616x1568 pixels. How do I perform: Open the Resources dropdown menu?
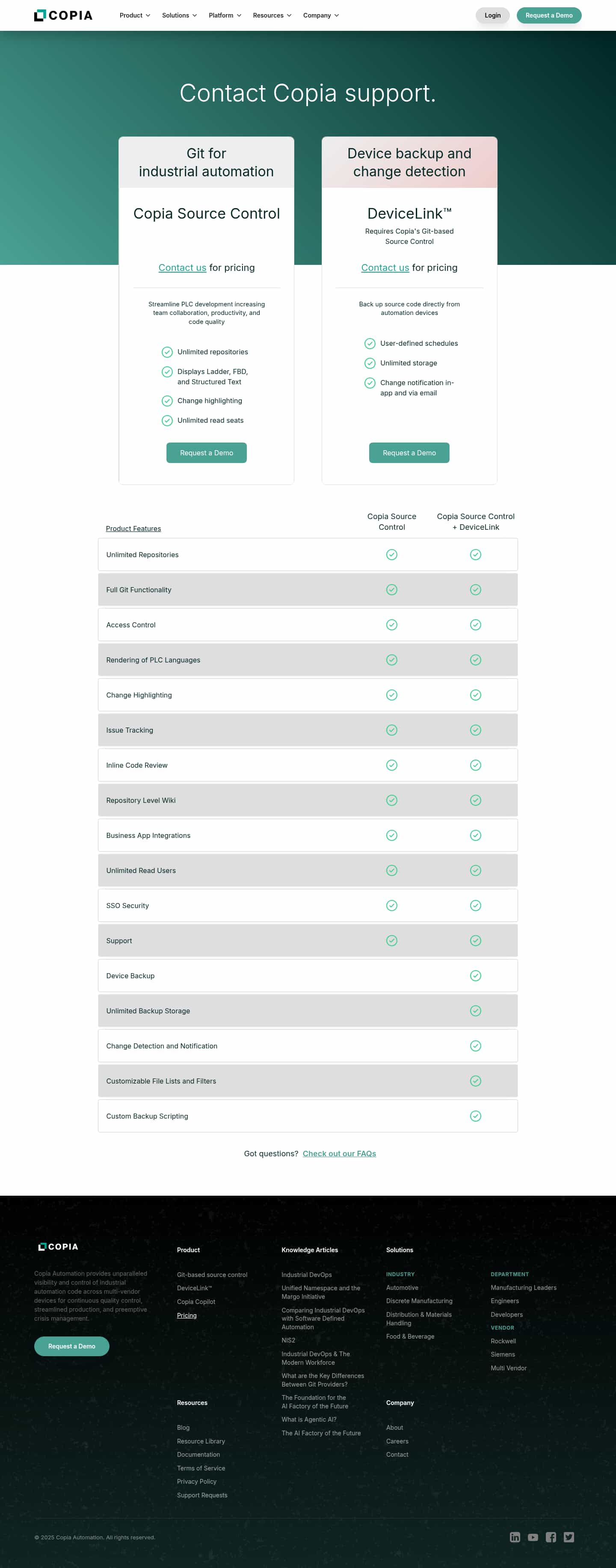click(x=272, y=15)
